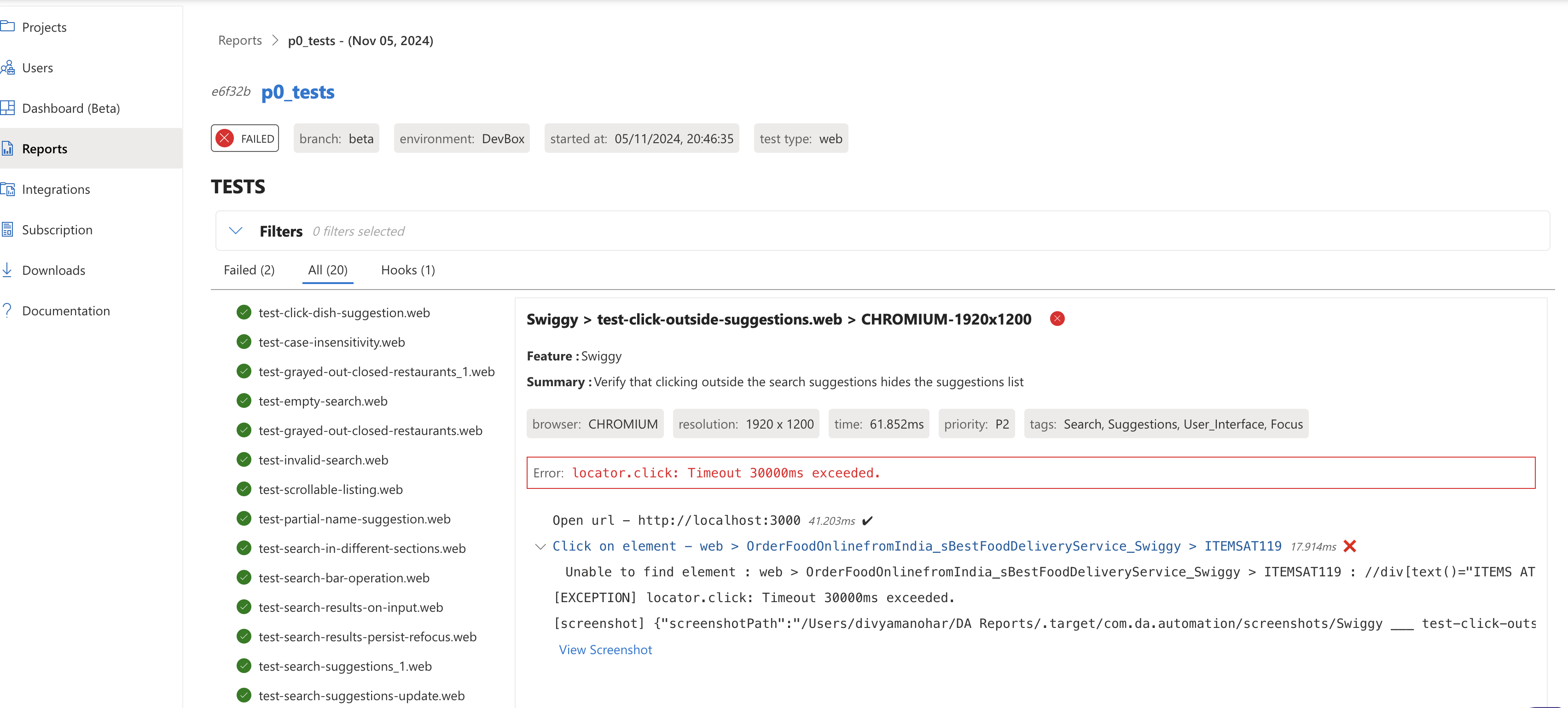Click the red failure icon next to CHROMIUM-1920x1200
This screenshot has width=1568, height=708.
coord(1057,319)
